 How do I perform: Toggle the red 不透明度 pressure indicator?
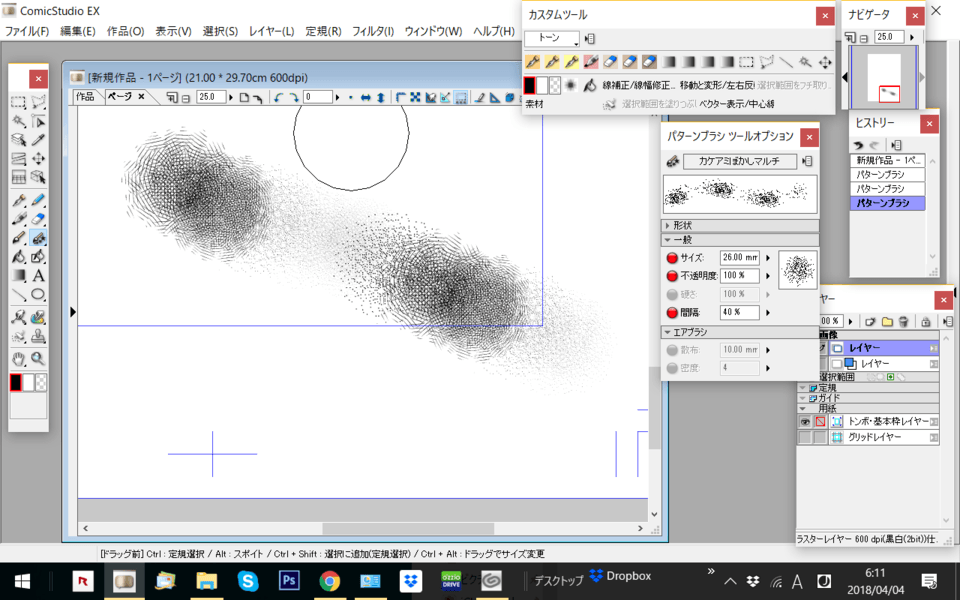pyautogui.click(x=672, y=276)
